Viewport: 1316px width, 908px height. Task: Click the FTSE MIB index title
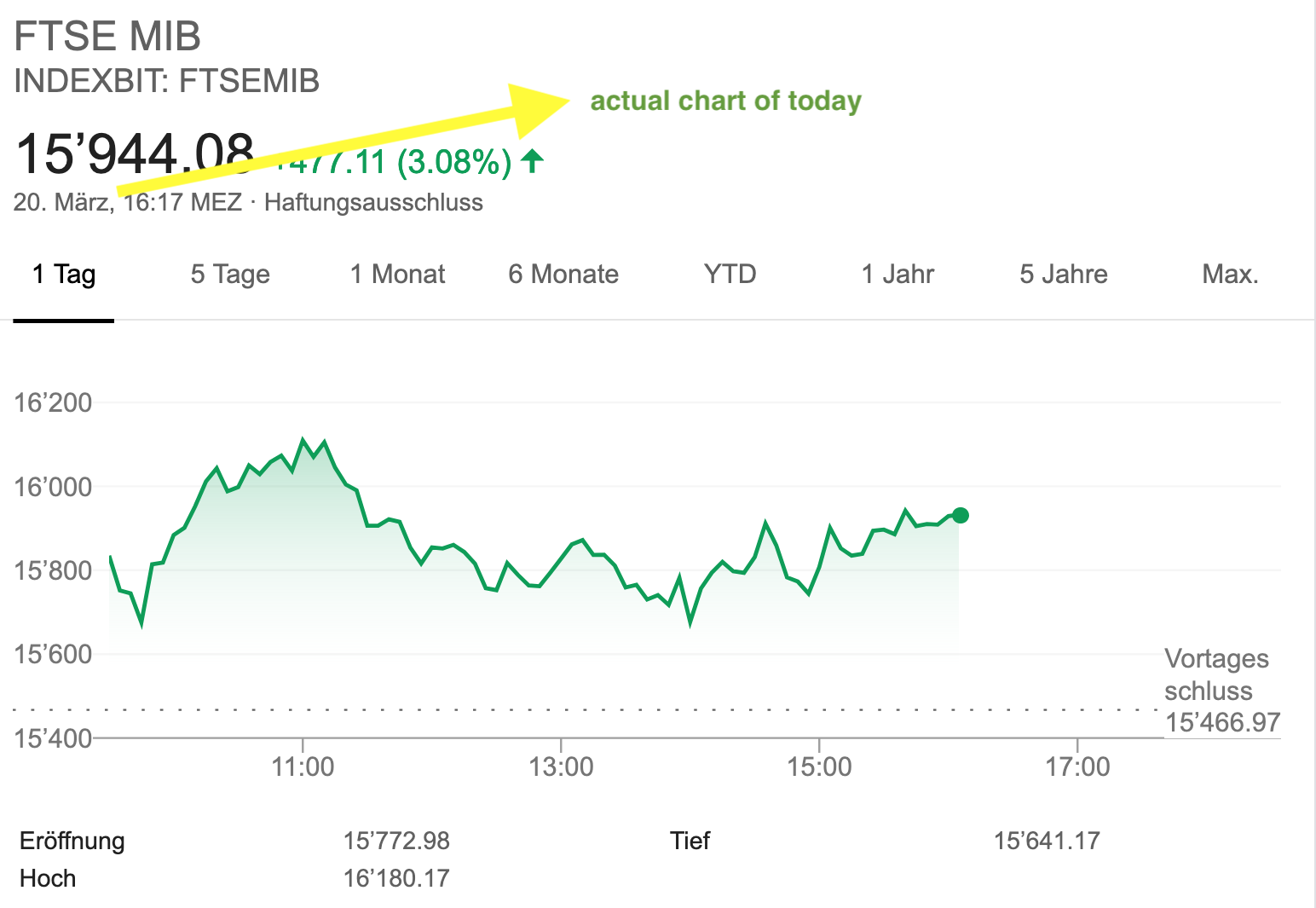pyautogui.click(x=107, y=37)
